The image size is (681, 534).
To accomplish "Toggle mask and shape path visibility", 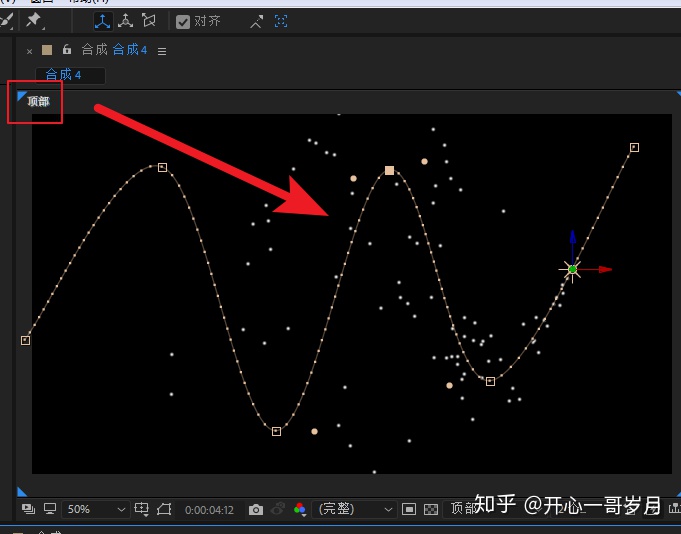I will 164,509.
